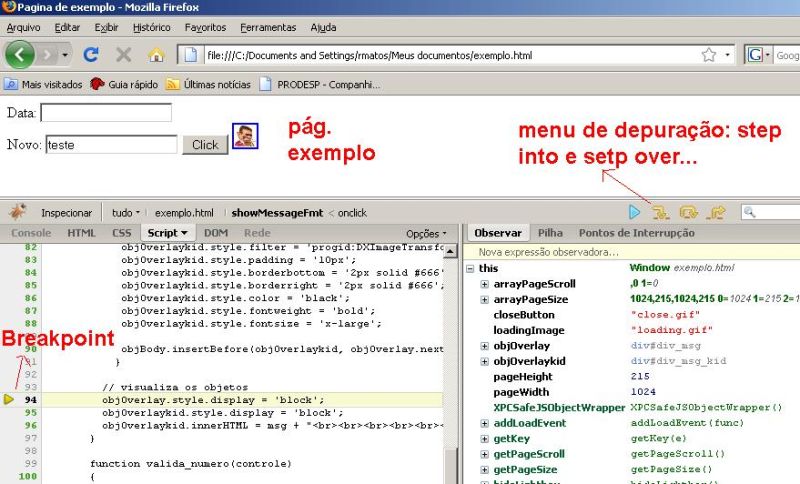Viewport: 800px width, 484px height.
Task: Expand the getPageScroll function node
Action: 484,454
